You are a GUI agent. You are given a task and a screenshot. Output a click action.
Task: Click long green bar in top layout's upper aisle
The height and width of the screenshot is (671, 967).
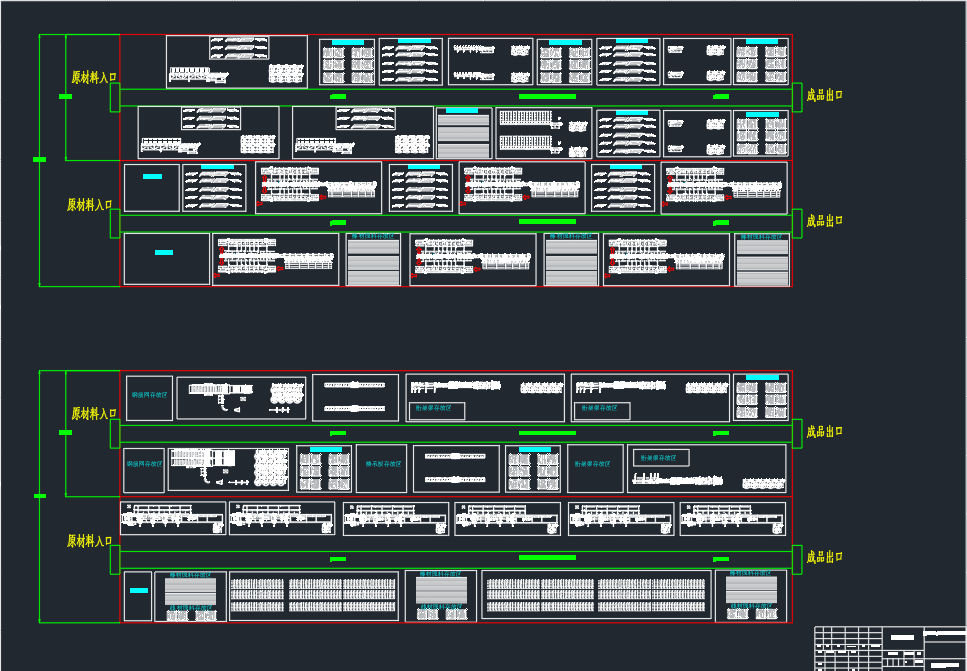pyautogui.click(x=547, y=96)
